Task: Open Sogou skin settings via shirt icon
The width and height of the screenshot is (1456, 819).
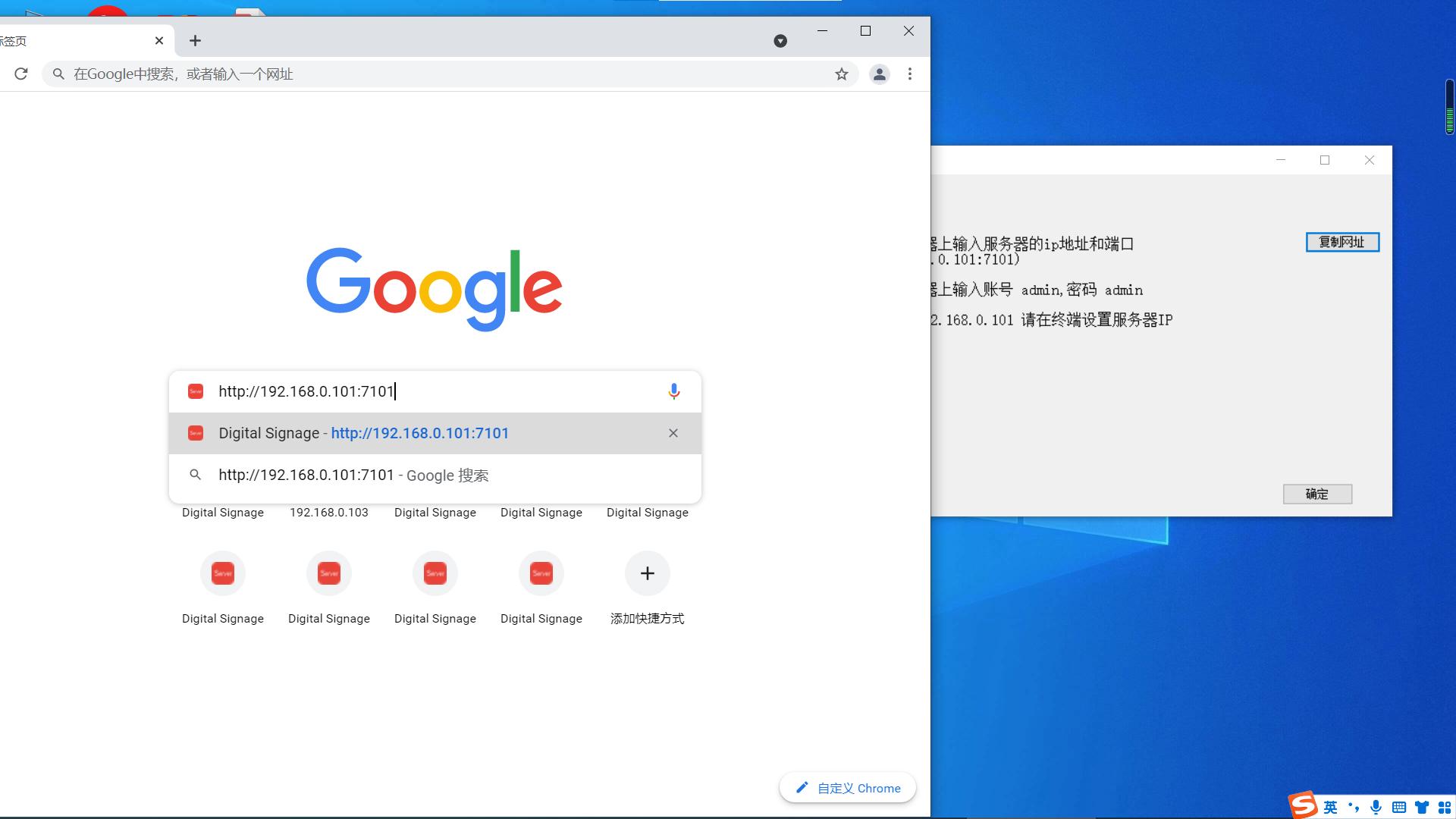Action: click(1422, 806)
